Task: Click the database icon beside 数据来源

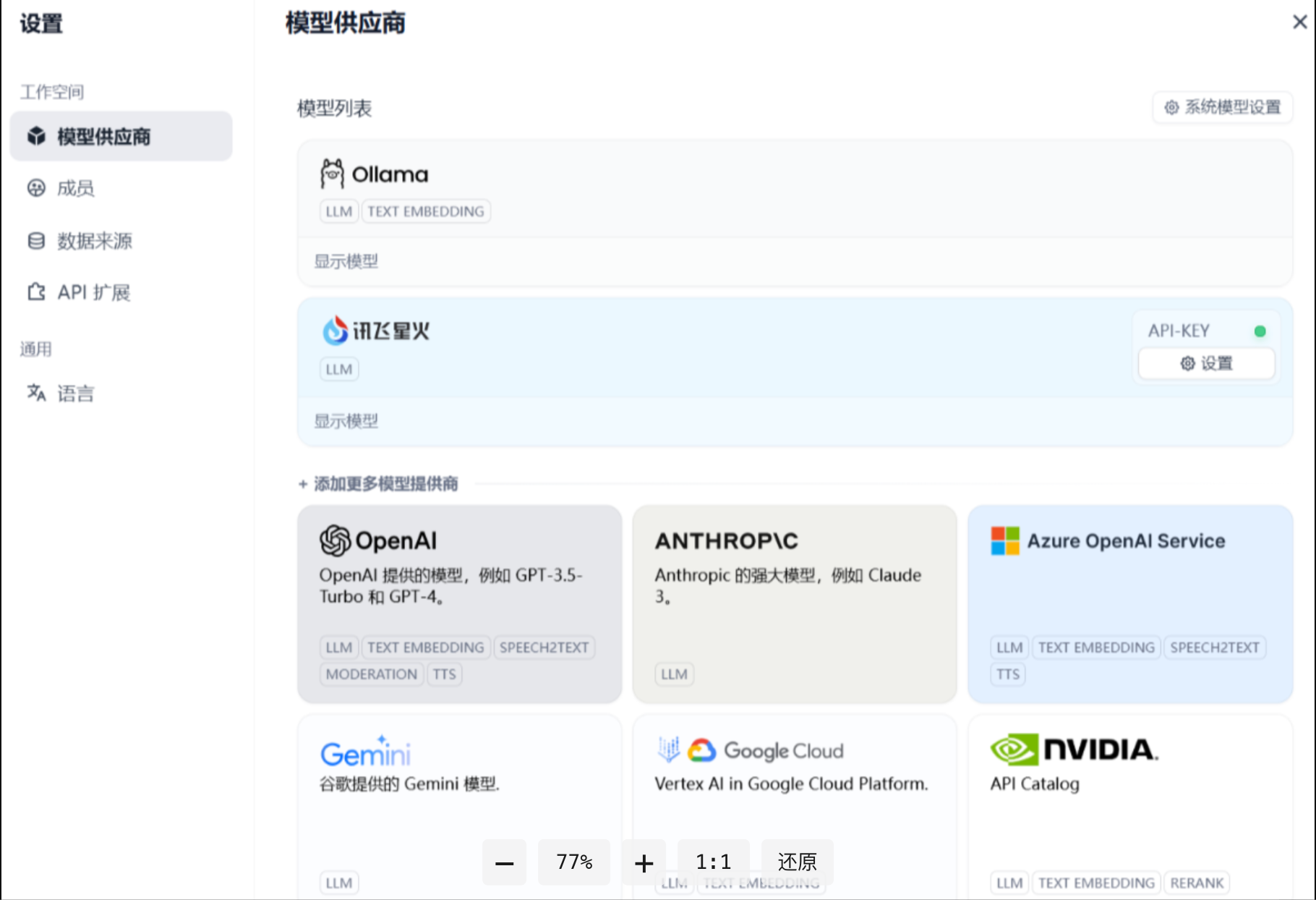Action: (36, 240)
